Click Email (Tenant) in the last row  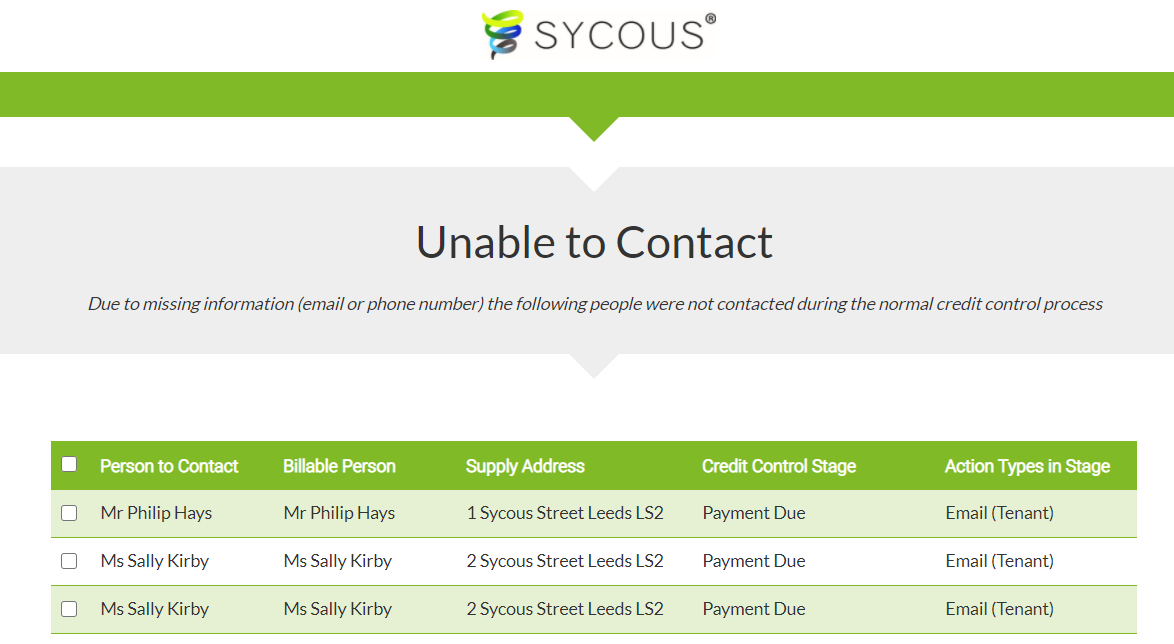(1000, 609)
